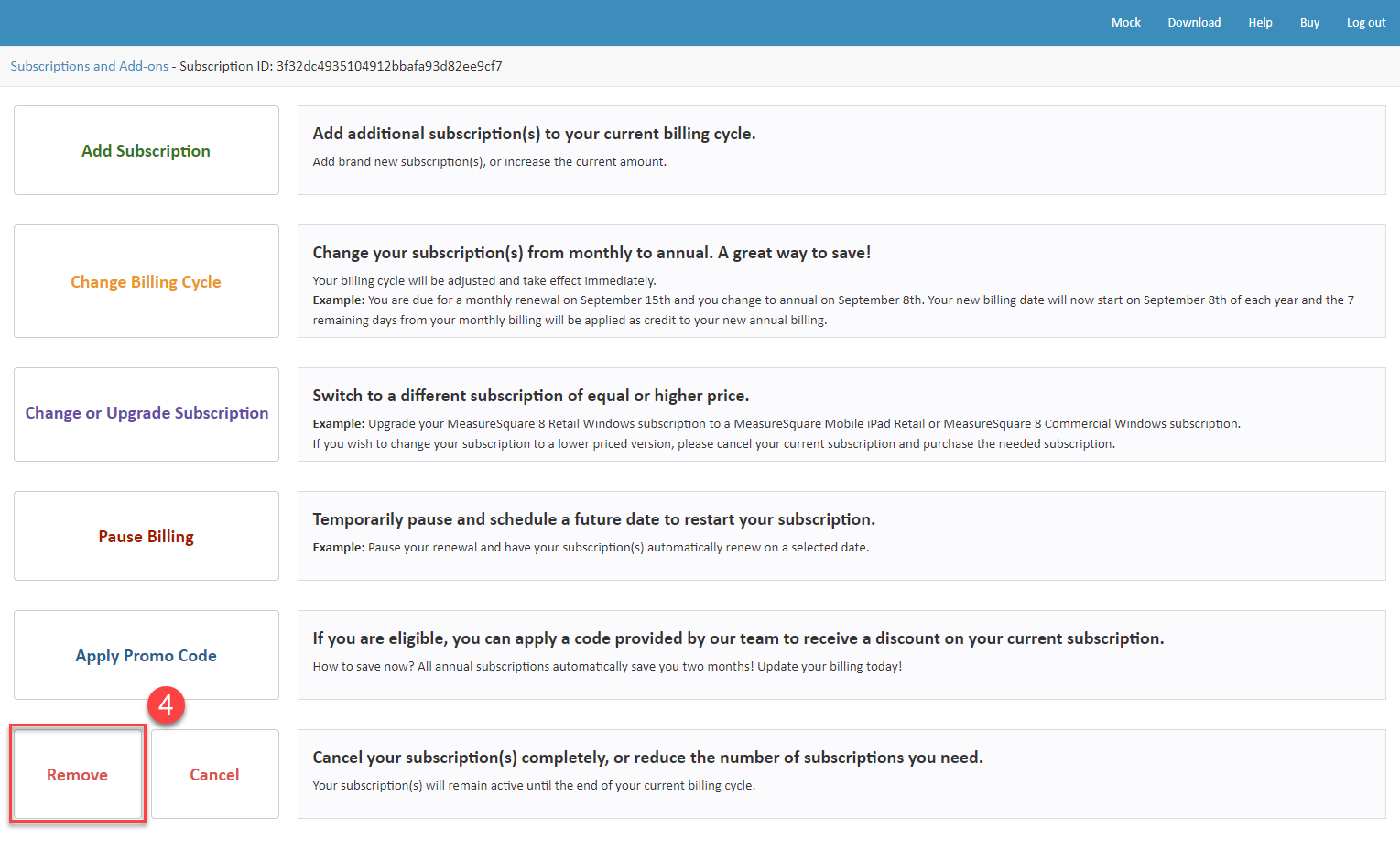Open the Change Billing Cycle option

[x=147, y=281]
